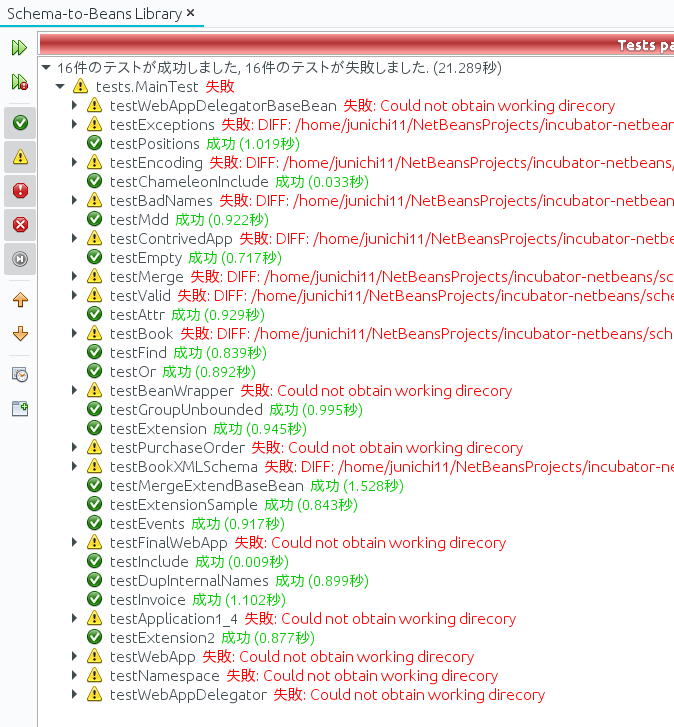Click the green check beside testOr
674x727 pixels.
[95, 371]
